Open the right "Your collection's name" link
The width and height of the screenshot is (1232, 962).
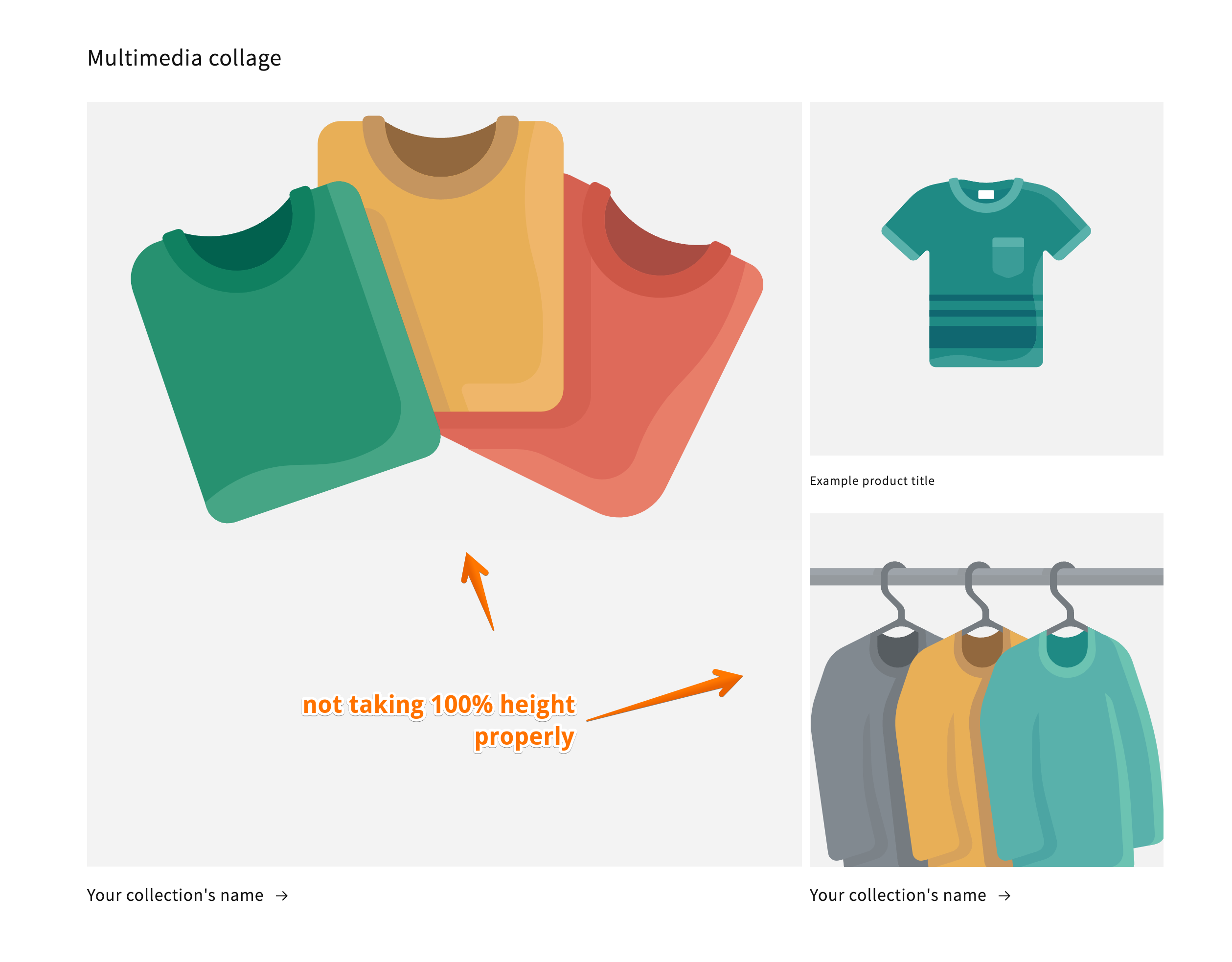point(897,895)
